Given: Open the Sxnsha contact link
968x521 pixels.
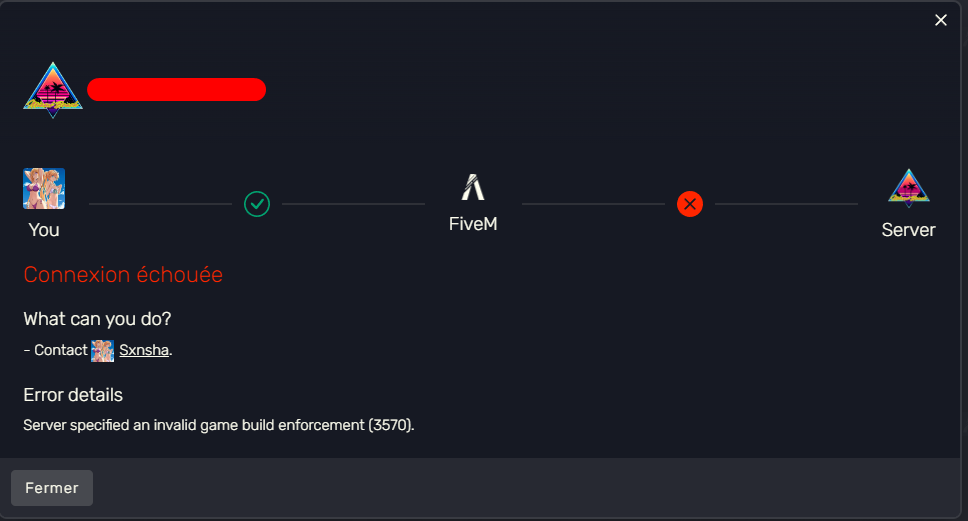Looking at the screenshot, I should coord(144,350).
